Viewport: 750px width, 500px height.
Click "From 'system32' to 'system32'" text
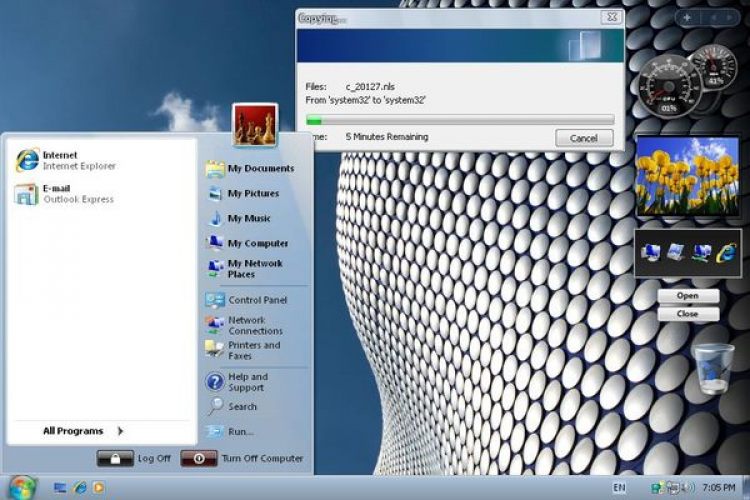tap(365, 100)
